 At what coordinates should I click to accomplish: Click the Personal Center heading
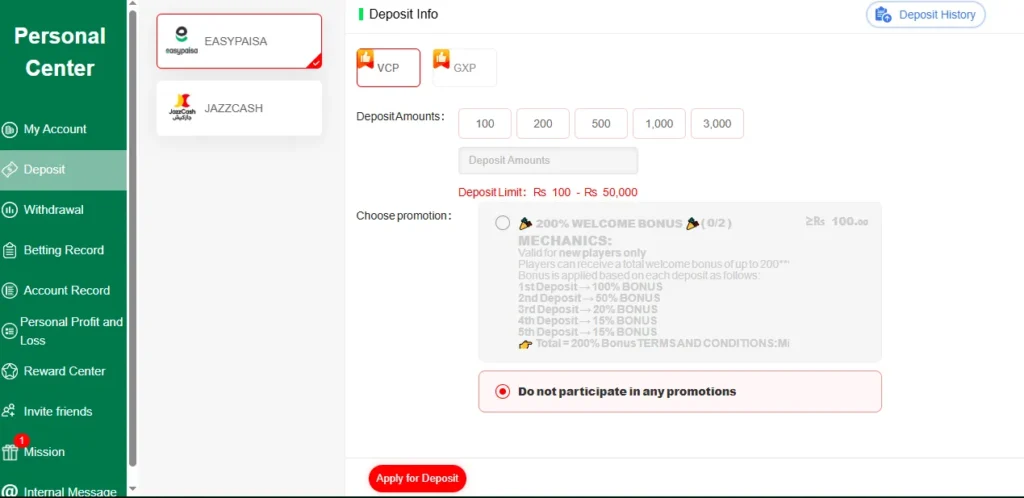59,52
